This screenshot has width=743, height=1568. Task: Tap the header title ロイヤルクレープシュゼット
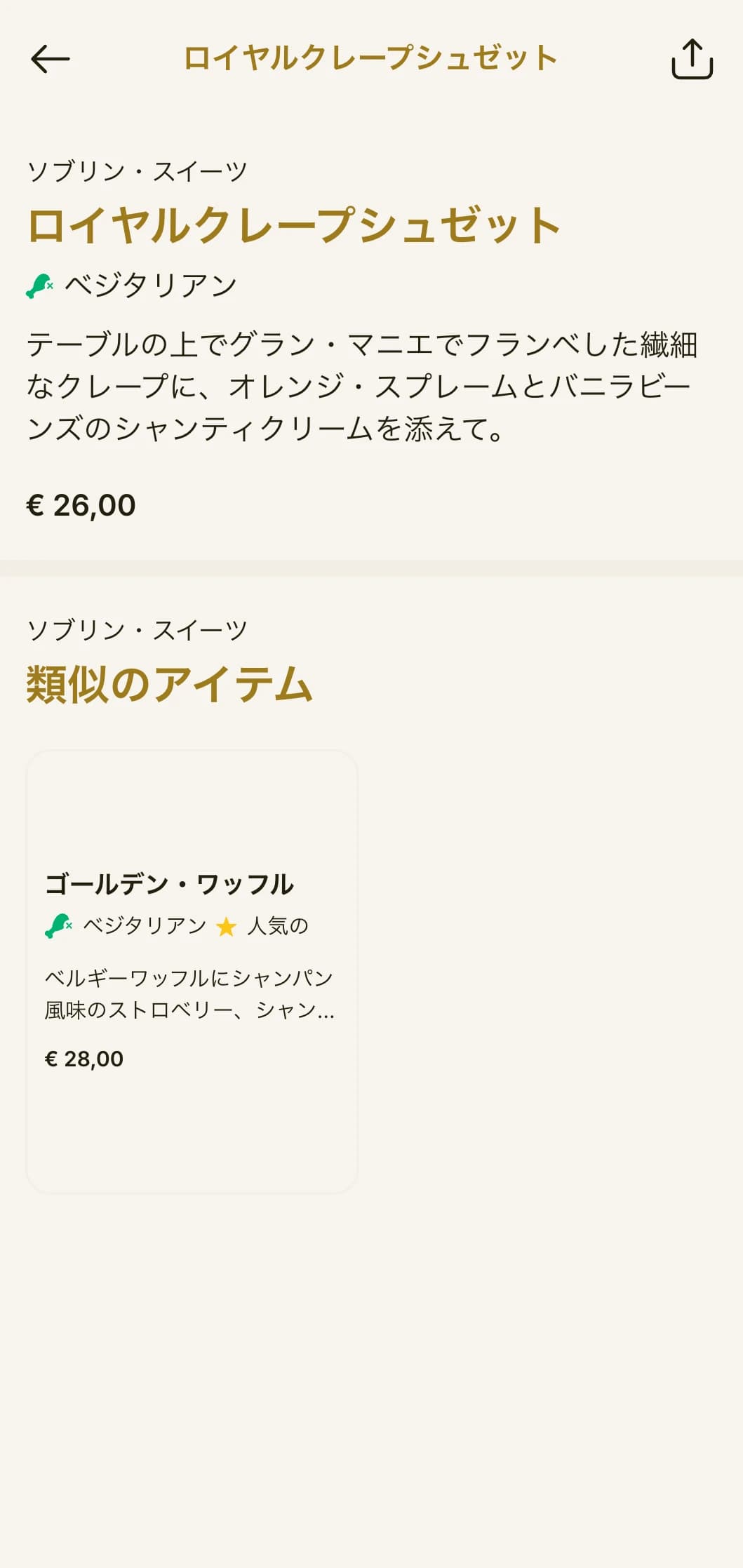[x=370, y=58]
